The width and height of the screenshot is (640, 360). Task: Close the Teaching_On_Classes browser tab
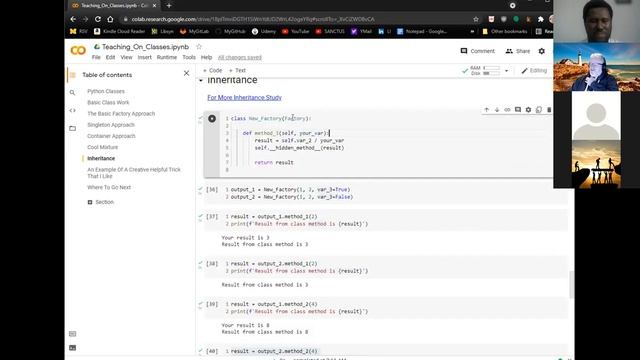pyautogui.click(x=154, y=6)
